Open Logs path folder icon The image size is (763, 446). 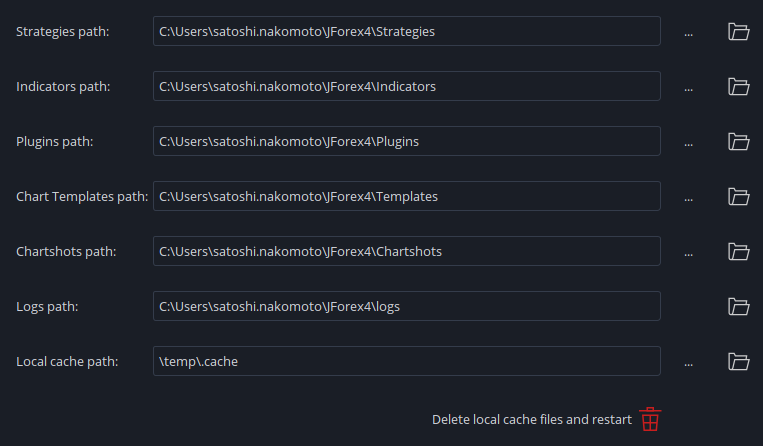click(x=738, y=307)
